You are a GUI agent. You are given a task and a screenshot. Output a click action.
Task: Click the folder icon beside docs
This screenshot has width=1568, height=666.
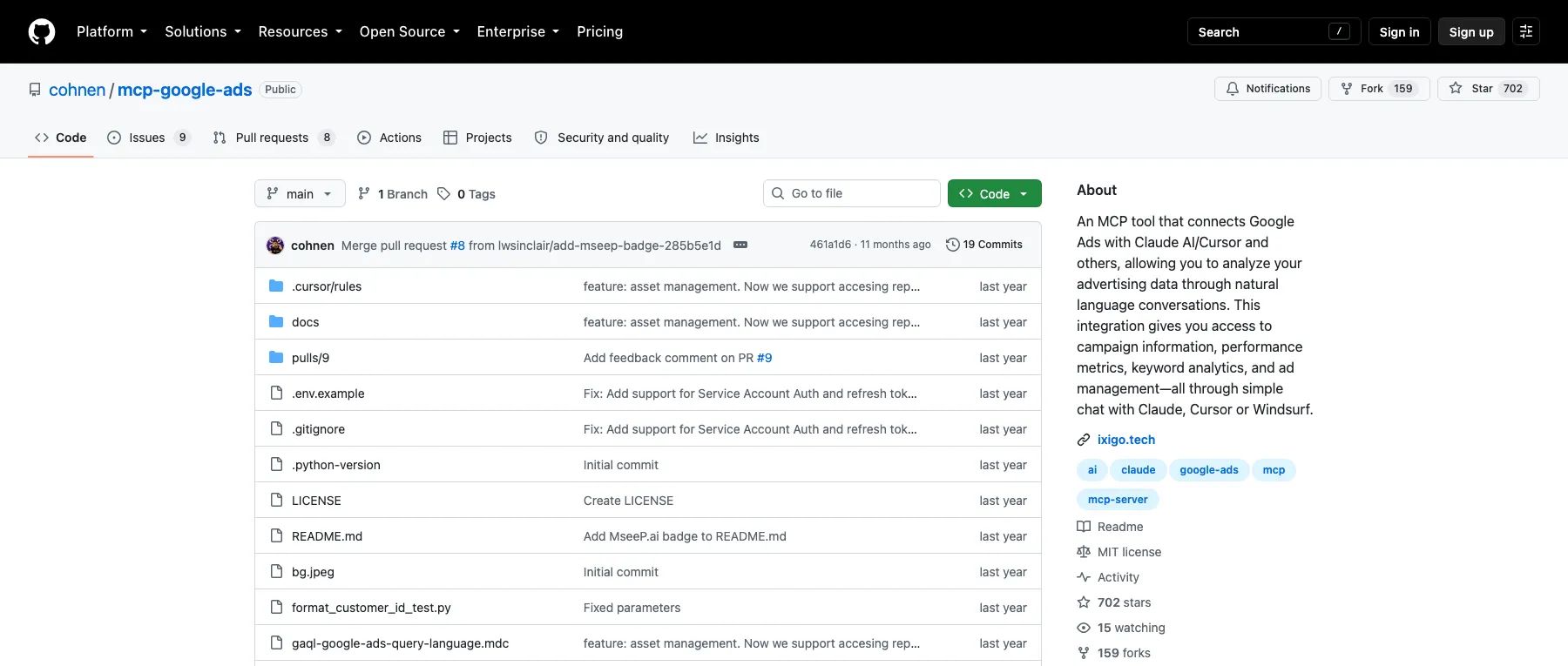(276, 321)
